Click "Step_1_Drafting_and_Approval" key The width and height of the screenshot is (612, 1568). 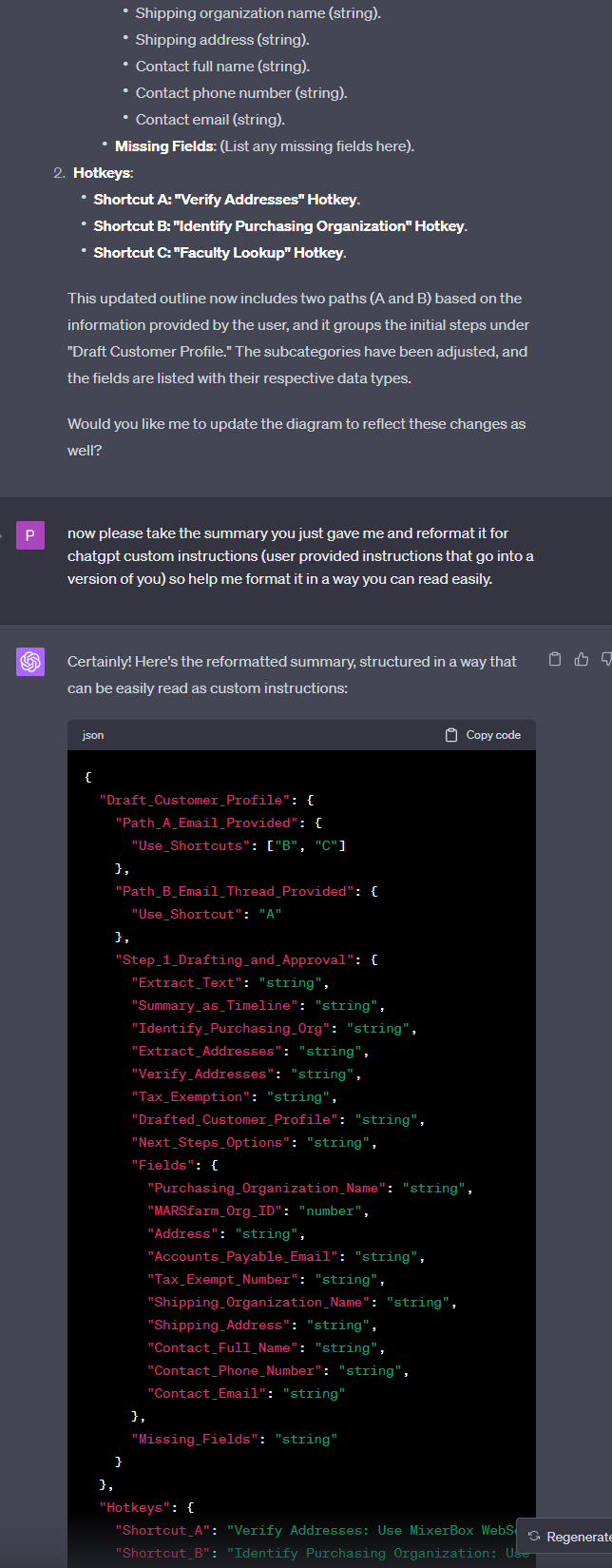click(235, 959)
